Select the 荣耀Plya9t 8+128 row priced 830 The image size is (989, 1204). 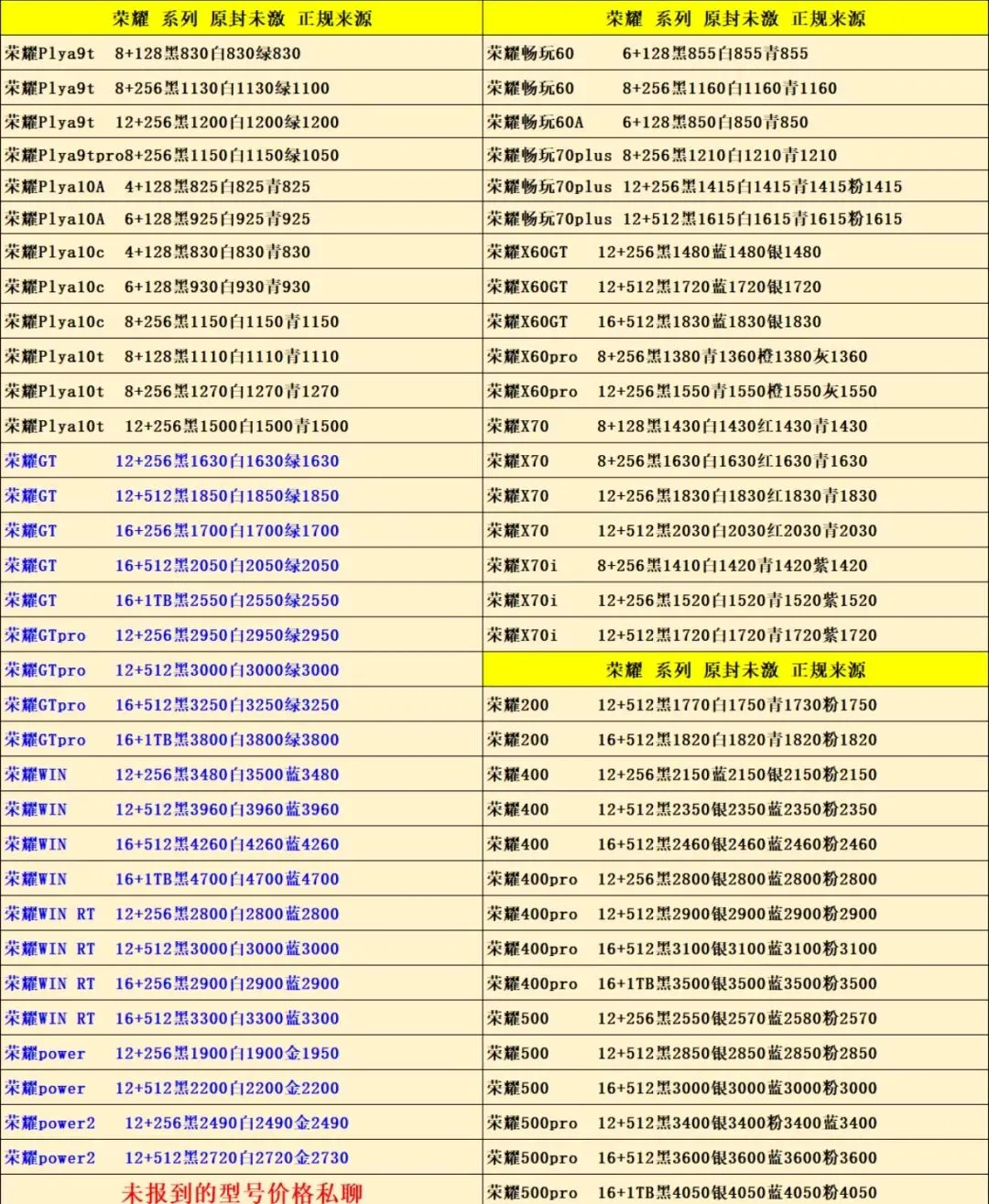(242, 53)
